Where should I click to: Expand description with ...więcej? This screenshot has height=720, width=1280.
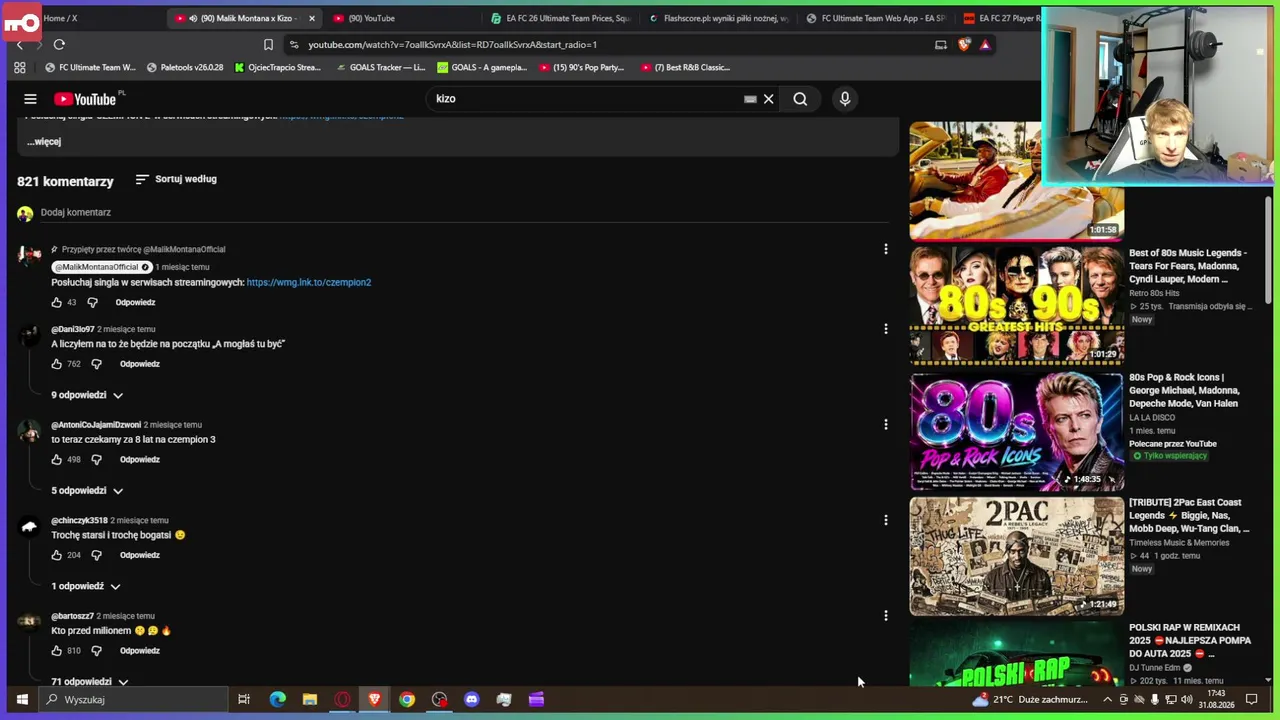pyautogui.click(x=44, y=141)
